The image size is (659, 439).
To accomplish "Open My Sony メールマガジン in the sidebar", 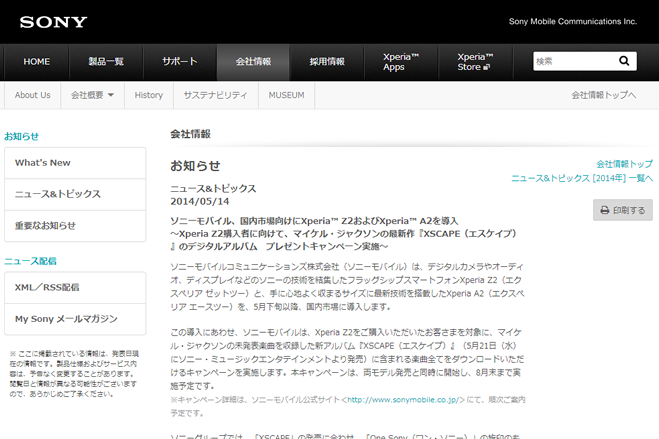I will coord(75,319).
